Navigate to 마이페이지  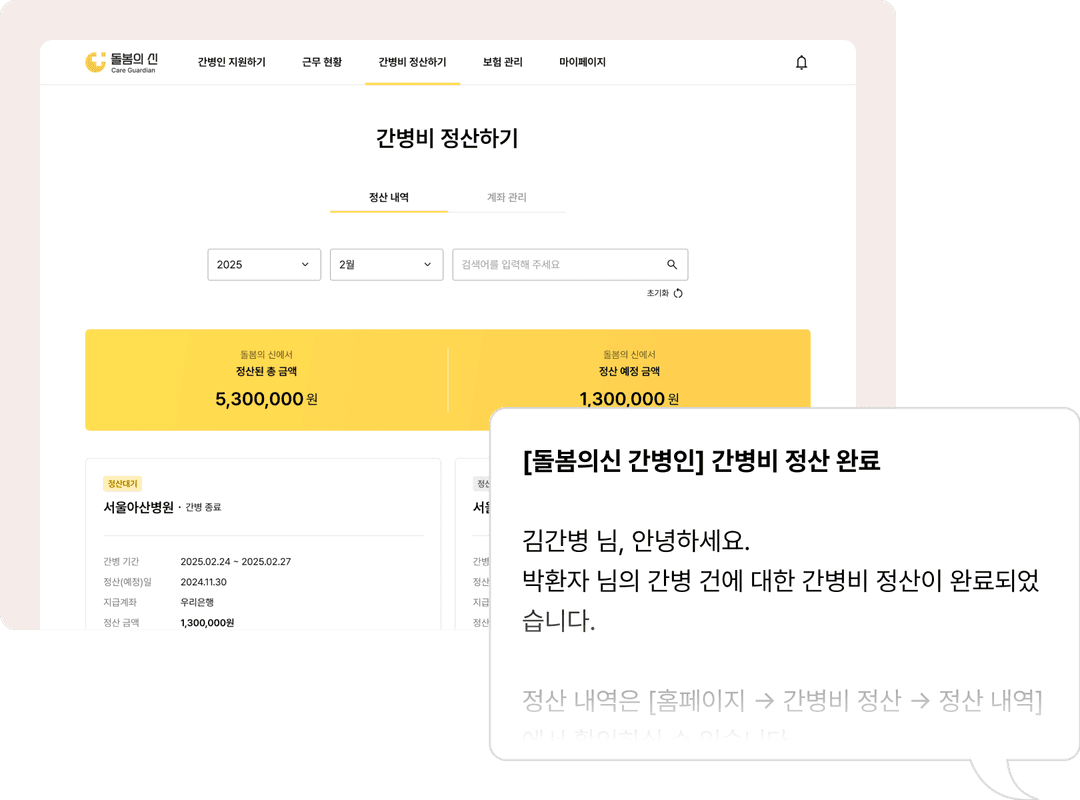pyautogui.click(x=582, y=62)
